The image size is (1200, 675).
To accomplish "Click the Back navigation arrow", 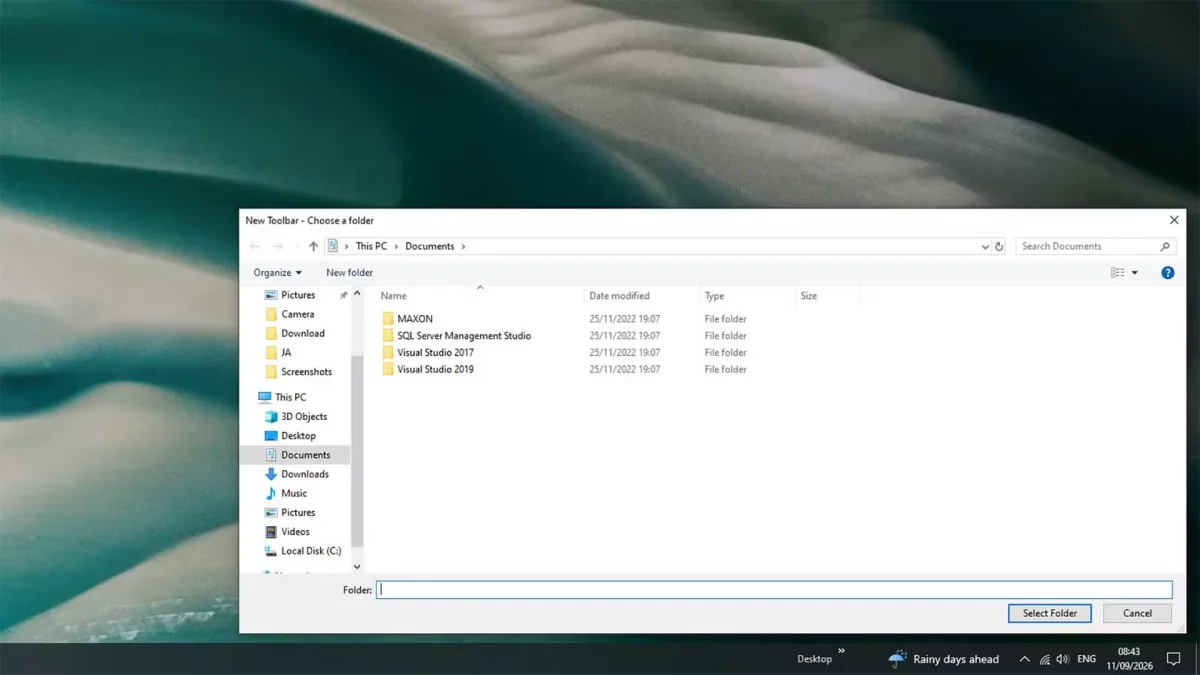I will pos(254,246).
